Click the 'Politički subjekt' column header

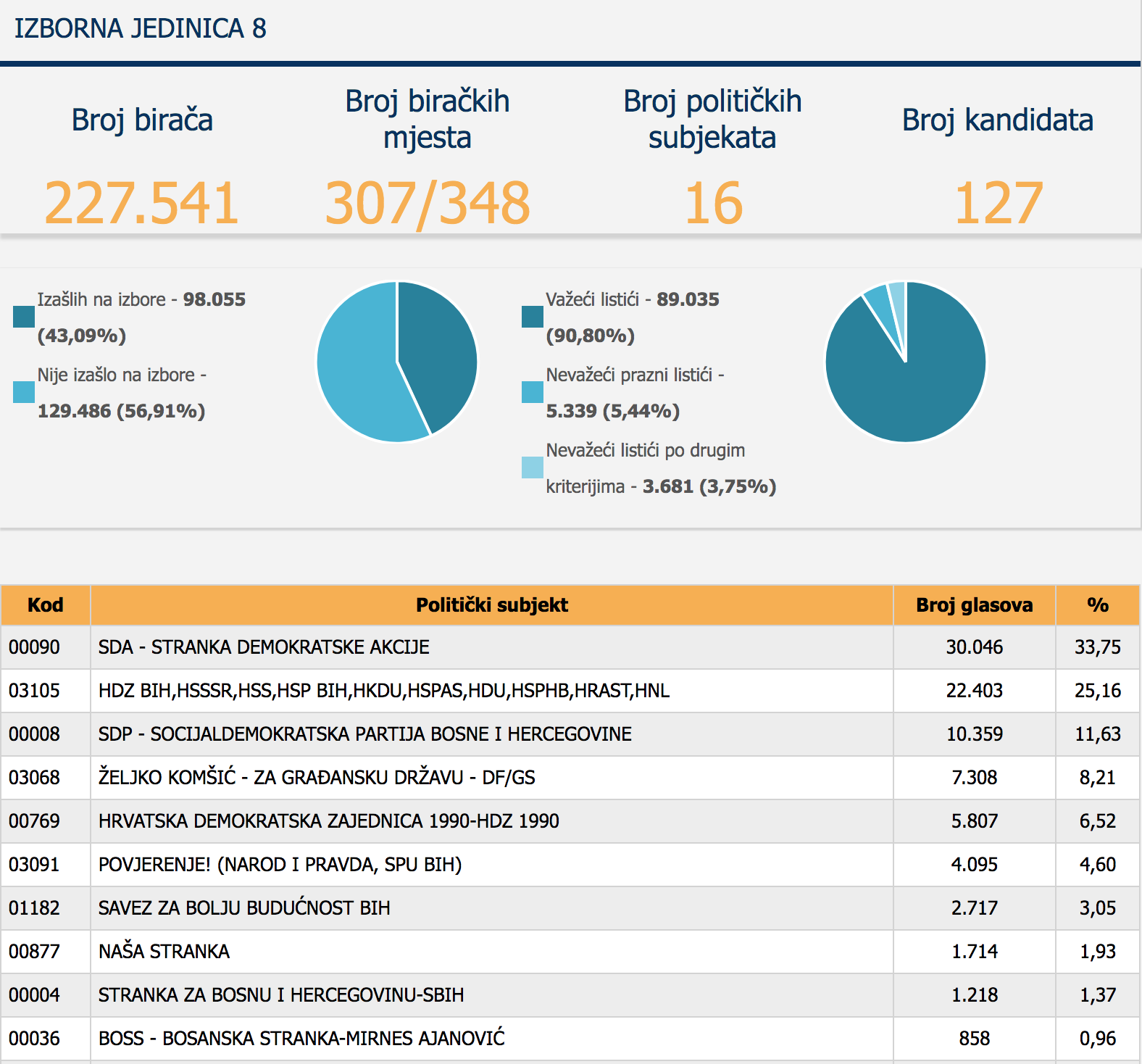tap(491, 605)
